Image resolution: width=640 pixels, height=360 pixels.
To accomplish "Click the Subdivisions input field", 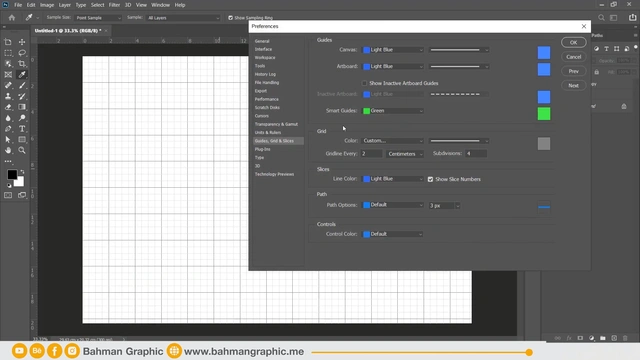I will 476,153.
